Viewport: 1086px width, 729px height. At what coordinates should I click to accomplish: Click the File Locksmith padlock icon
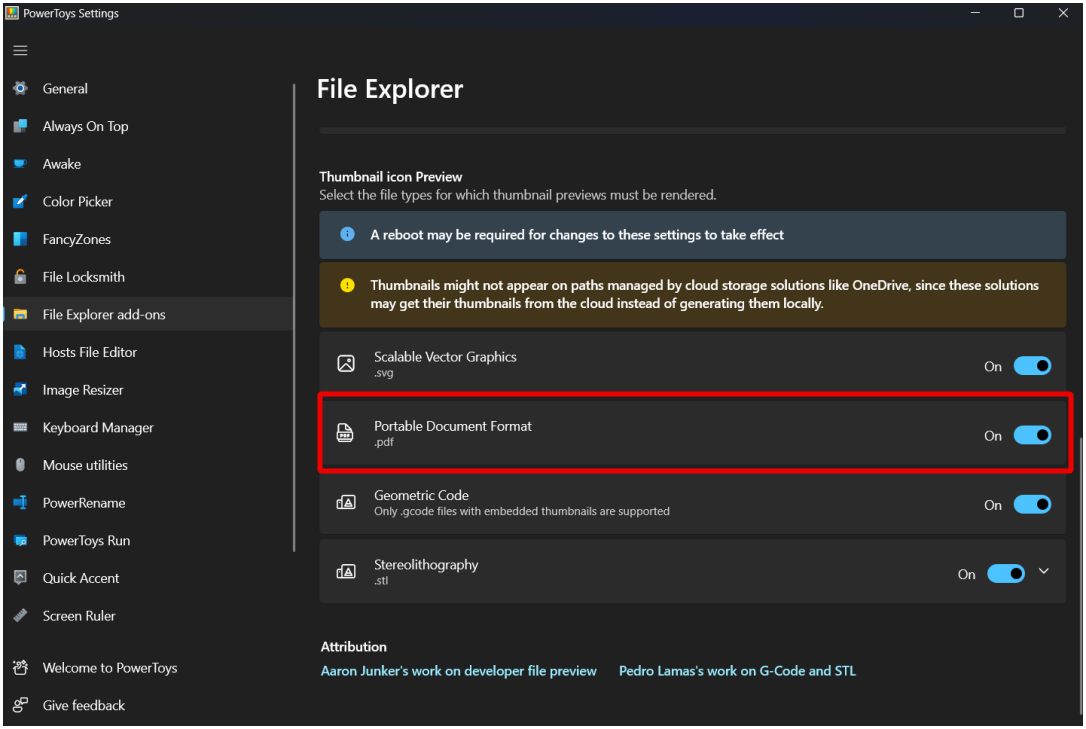pos(20,277)
